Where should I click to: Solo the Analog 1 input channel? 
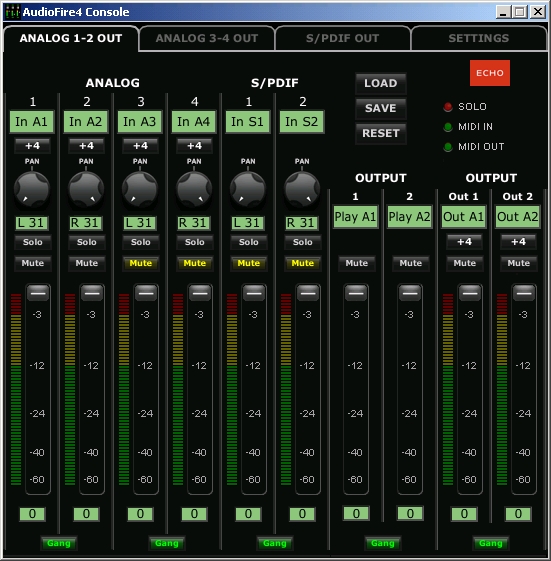33,242
